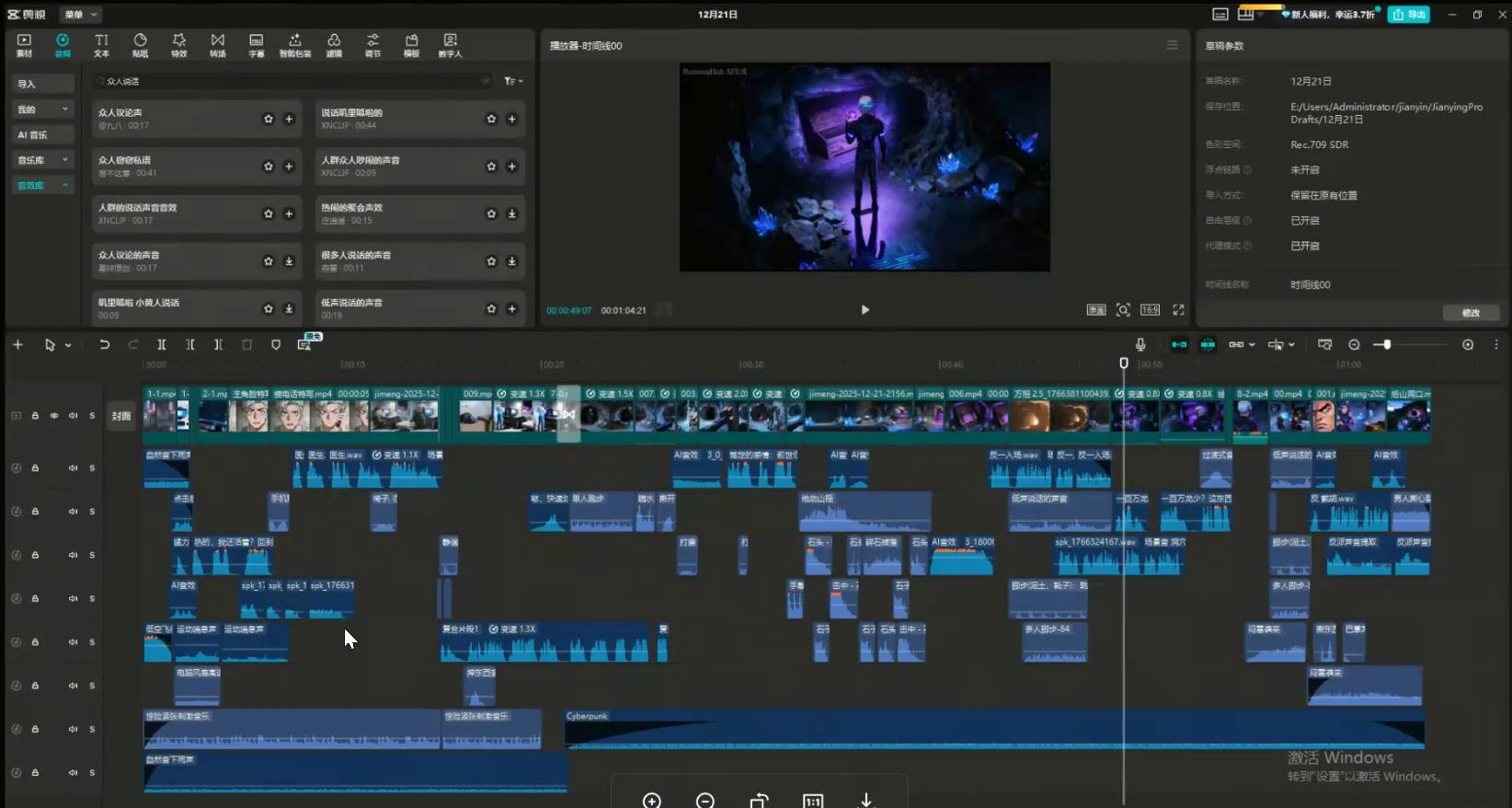Toggle main track magnet snapping
The width and height of the screenshot is (1512, 808).
(x=1179, y=345)
